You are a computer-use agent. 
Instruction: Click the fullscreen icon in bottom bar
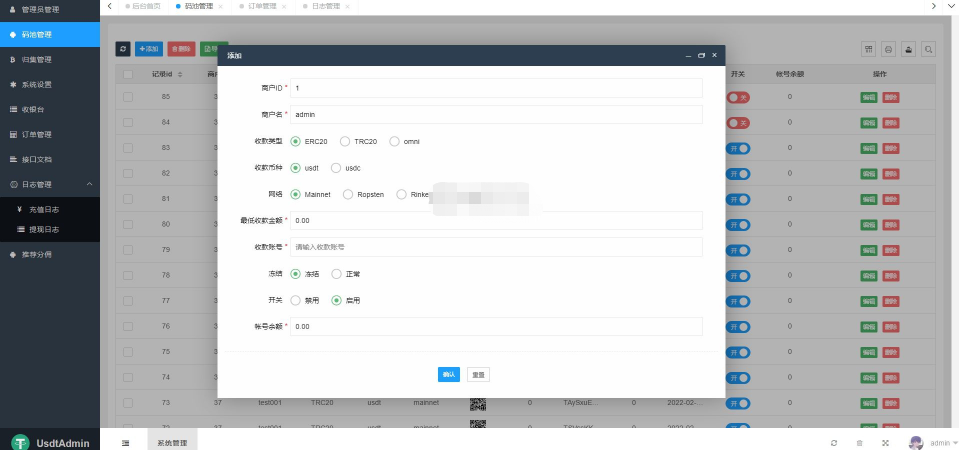(885, 442)
